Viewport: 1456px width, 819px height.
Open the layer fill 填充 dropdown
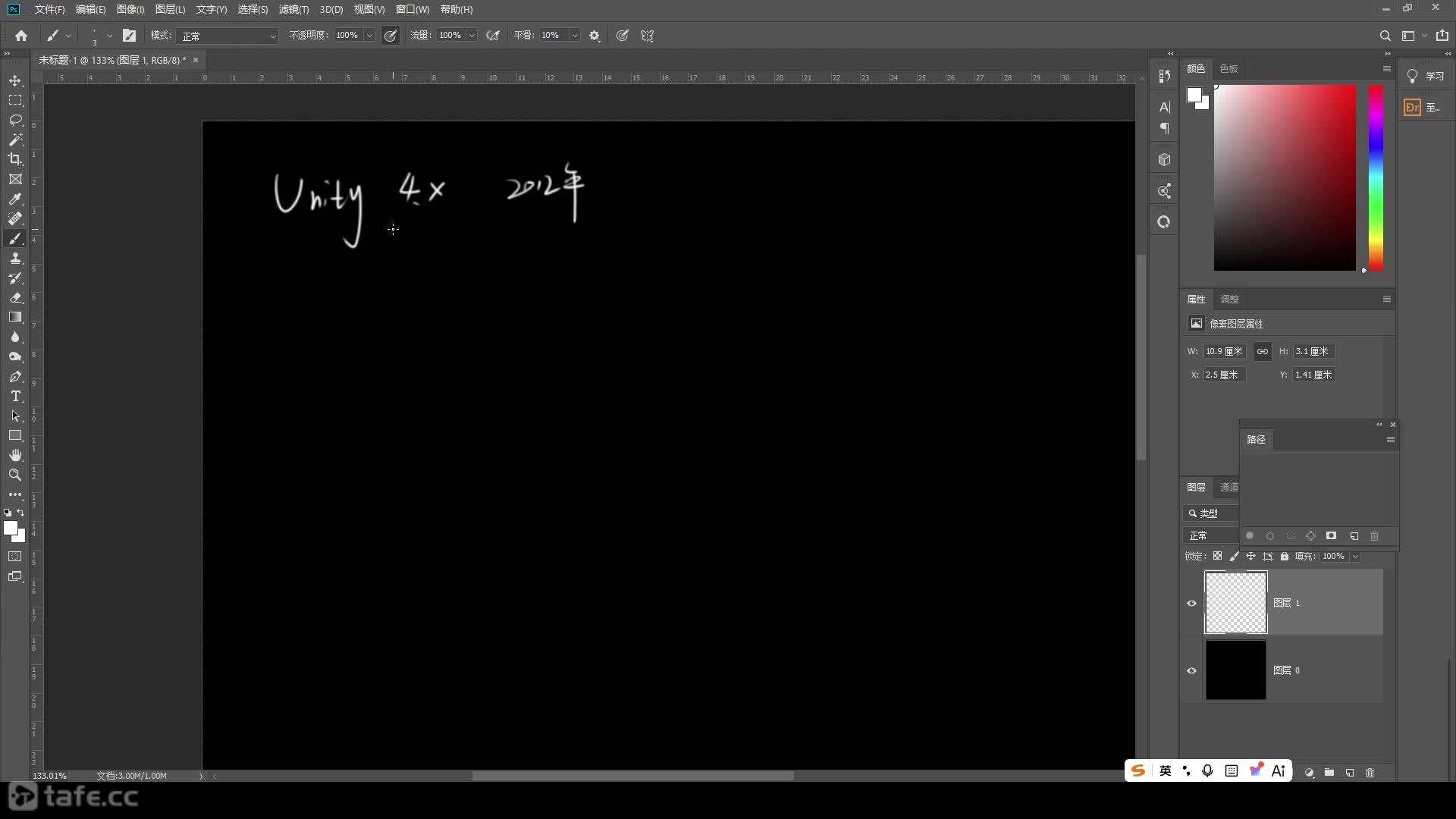[x=1355, y=556]
